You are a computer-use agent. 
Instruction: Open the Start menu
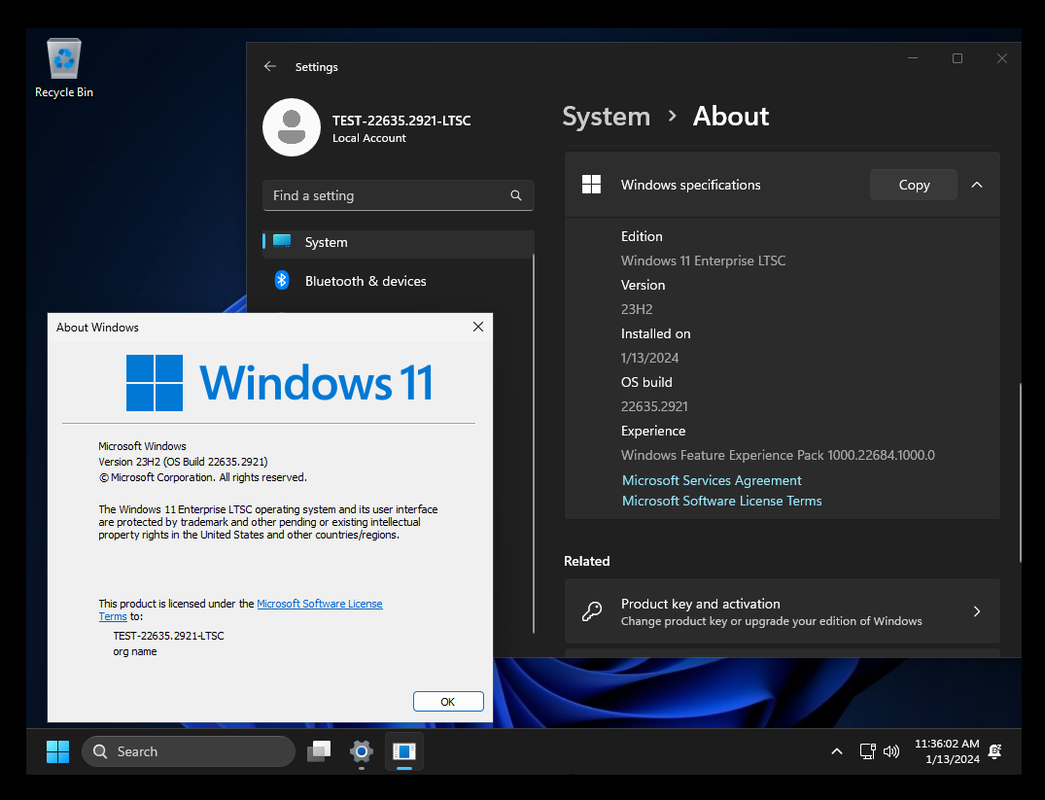pyautogui.click(x=58, y=751)
